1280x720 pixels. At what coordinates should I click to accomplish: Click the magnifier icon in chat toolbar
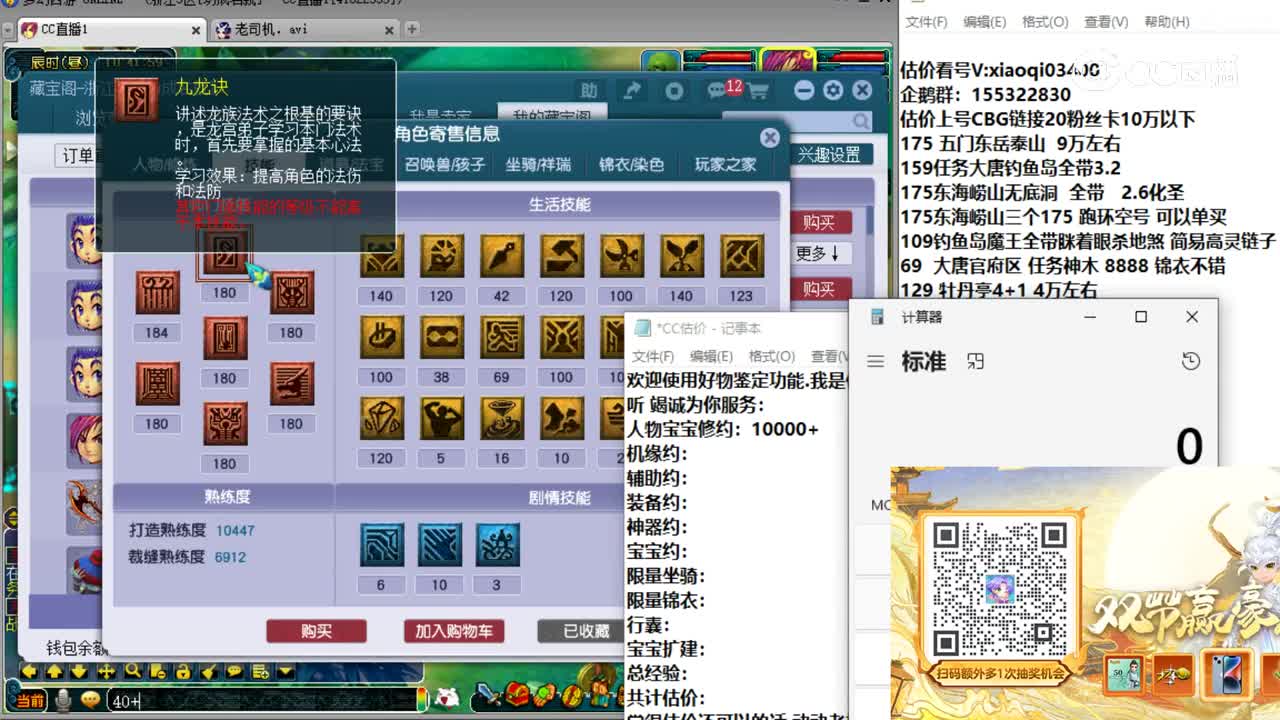click(x=132, y=671)
